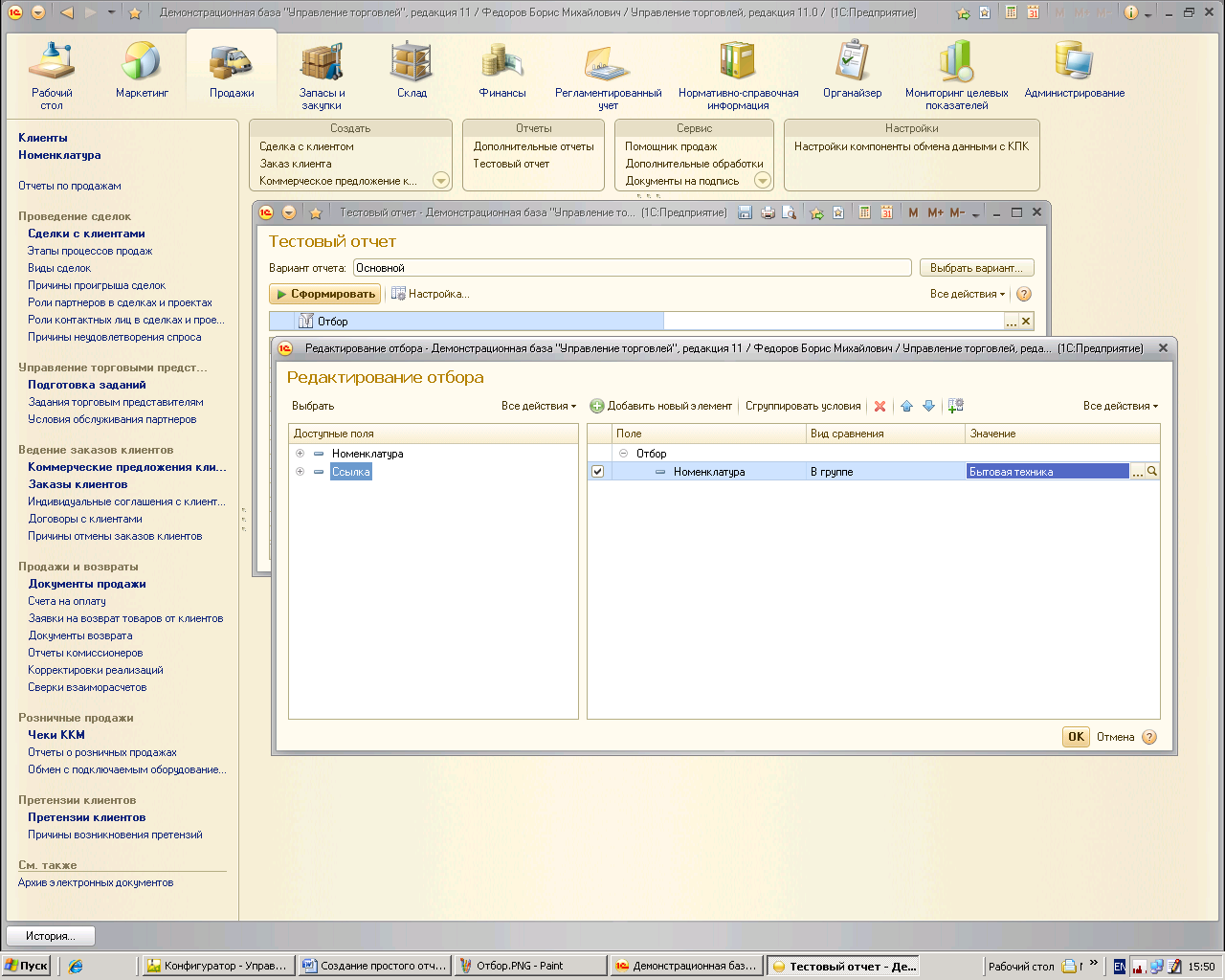Click Выбрать above available fields
Image resolution: width=1225 pixels, height=980 pixels.
pyautogui.click(x=313, y=406)
